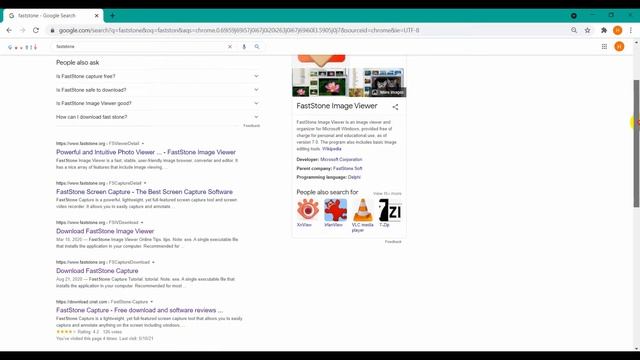
Task: Clear the search box with X
Action: click(x=230, y=47)
